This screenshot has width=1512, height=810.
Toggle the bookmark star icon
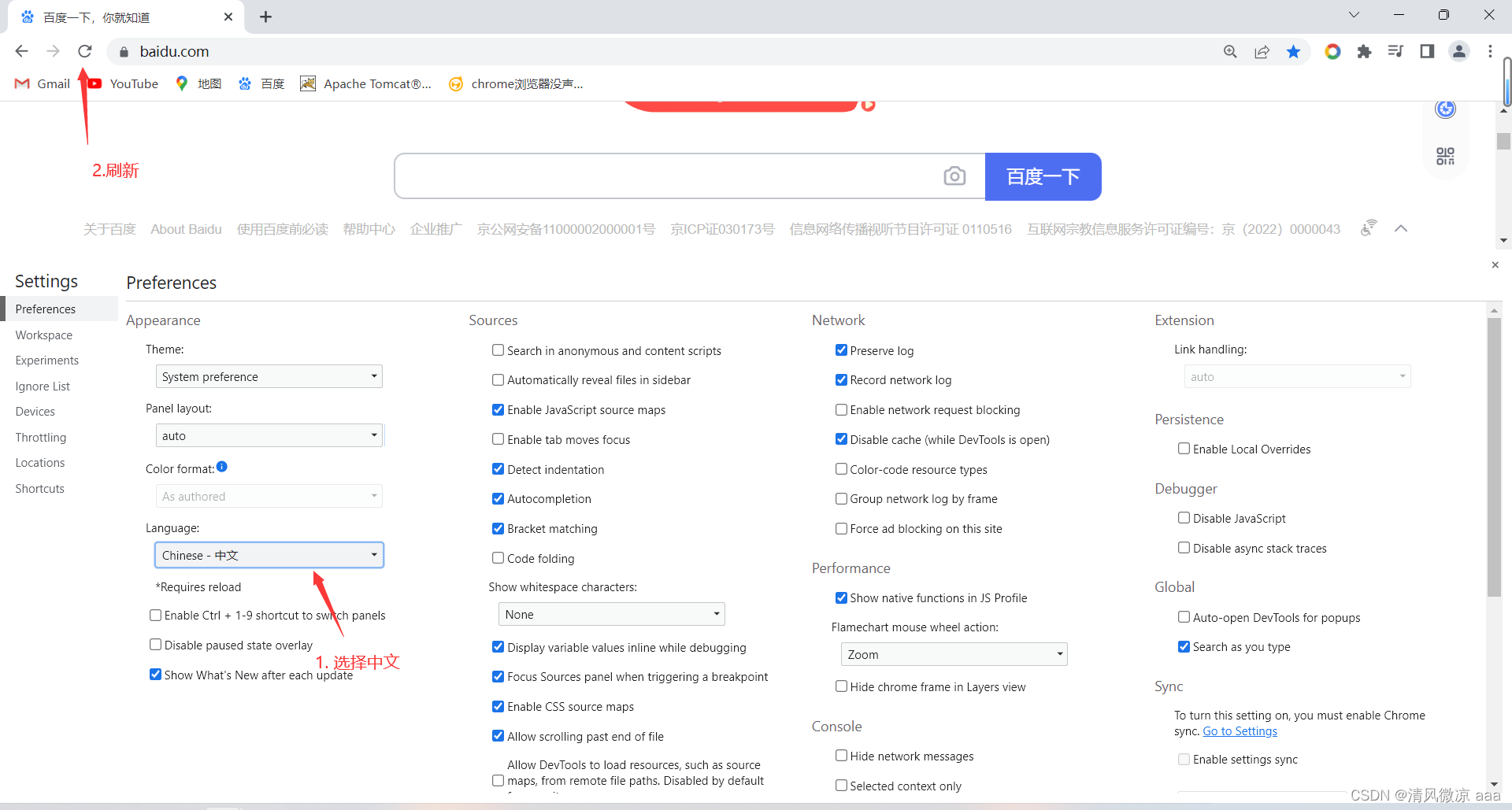point(1293,51)
